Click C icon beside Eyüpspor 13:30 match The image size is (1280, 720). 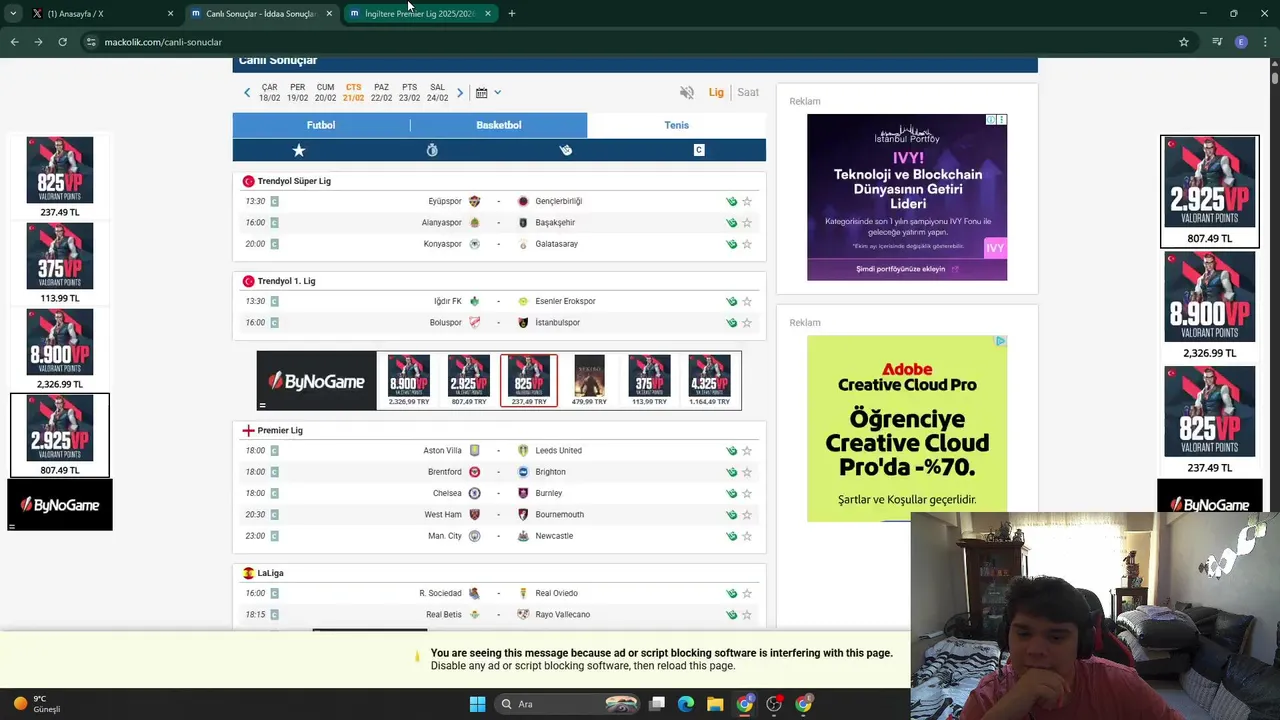274,201
